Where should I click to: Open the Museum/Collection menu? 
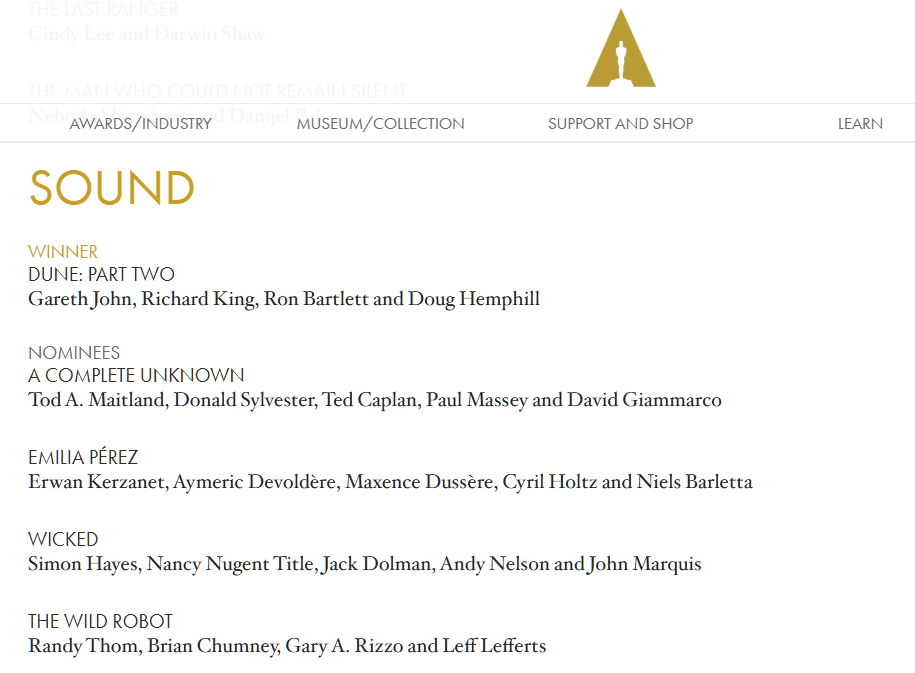pos(380,124)
